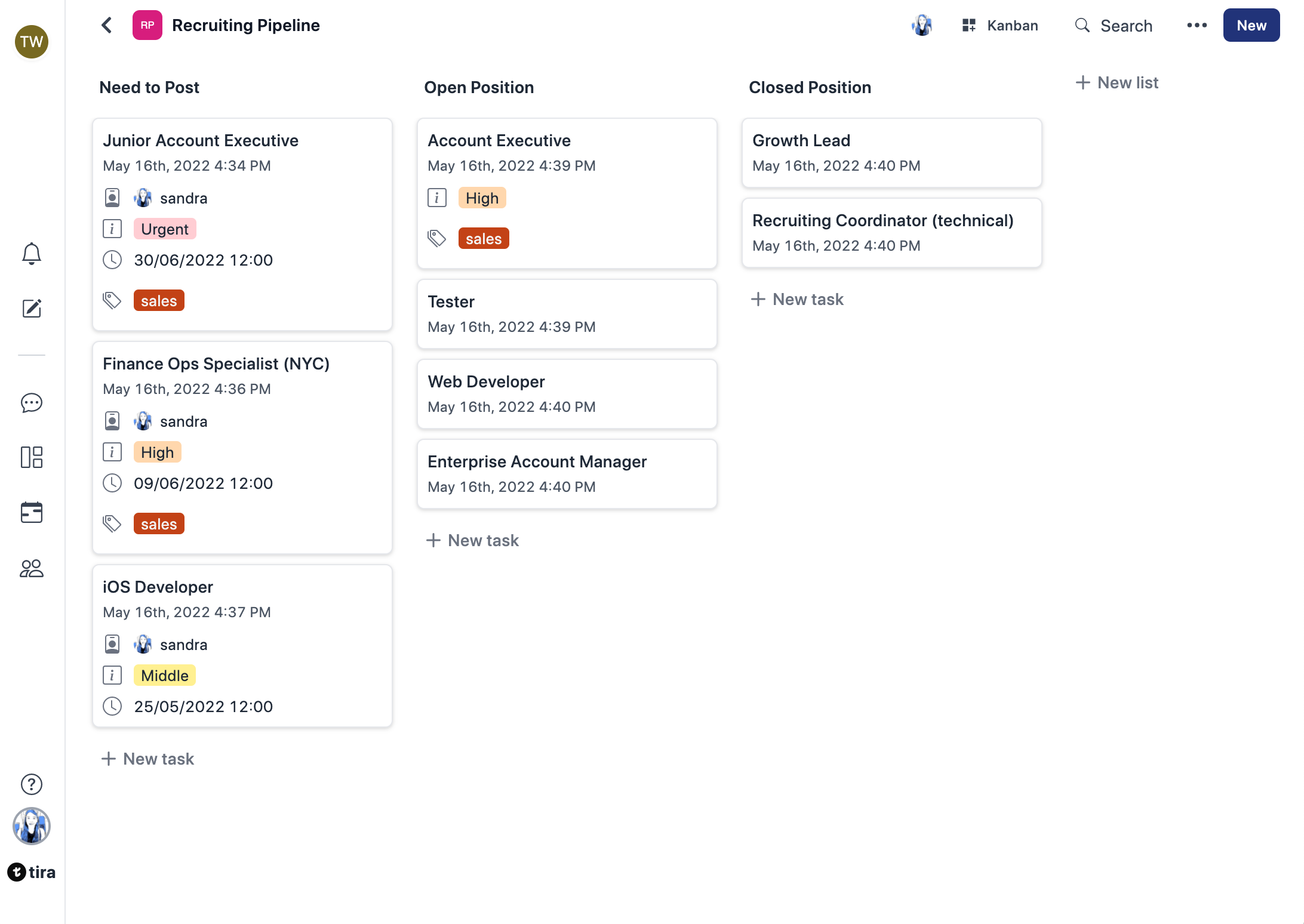Viewport: 1304px width, 924px height.
Task: Click the TW workspace avatar
Action: pos(32,42)
